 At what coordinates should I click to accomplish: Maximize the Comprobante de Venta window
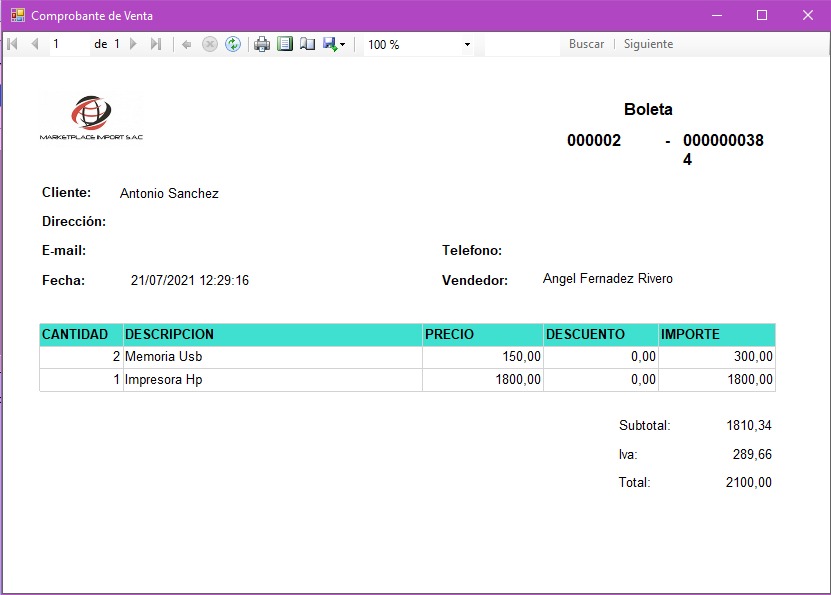[762, 15]
